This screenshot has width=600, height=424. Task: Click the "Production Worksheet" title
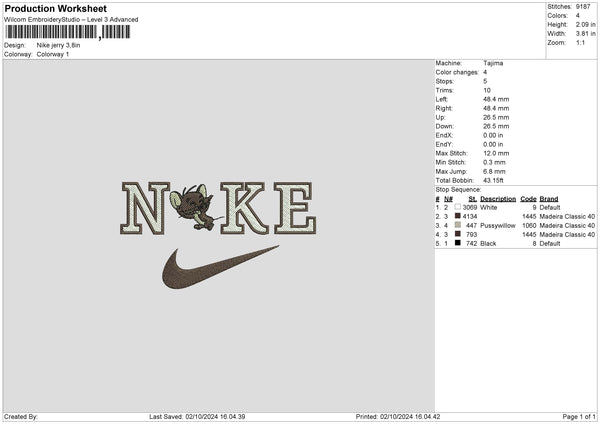click(56, 8)
